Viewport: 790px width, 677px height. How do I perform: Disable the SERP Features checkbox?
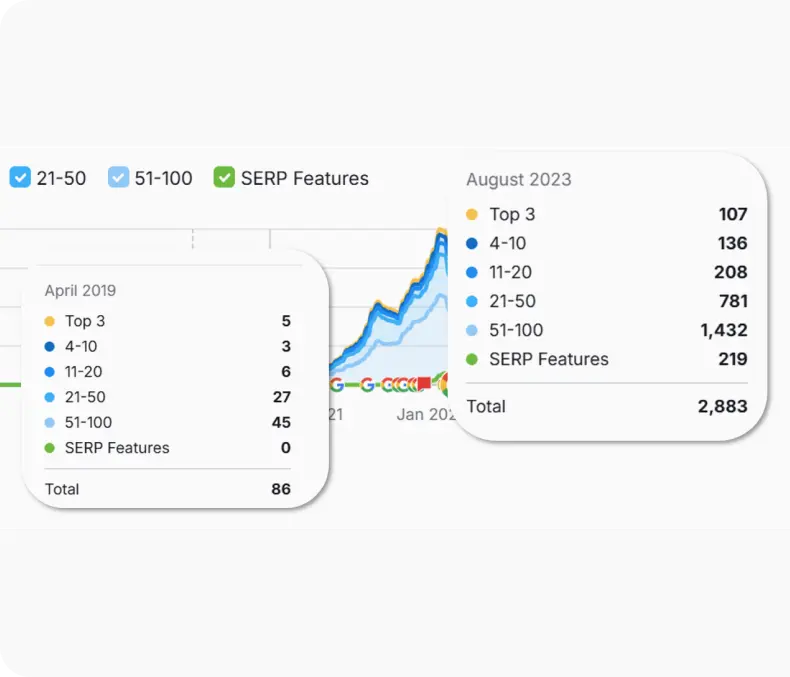(224, 178)
